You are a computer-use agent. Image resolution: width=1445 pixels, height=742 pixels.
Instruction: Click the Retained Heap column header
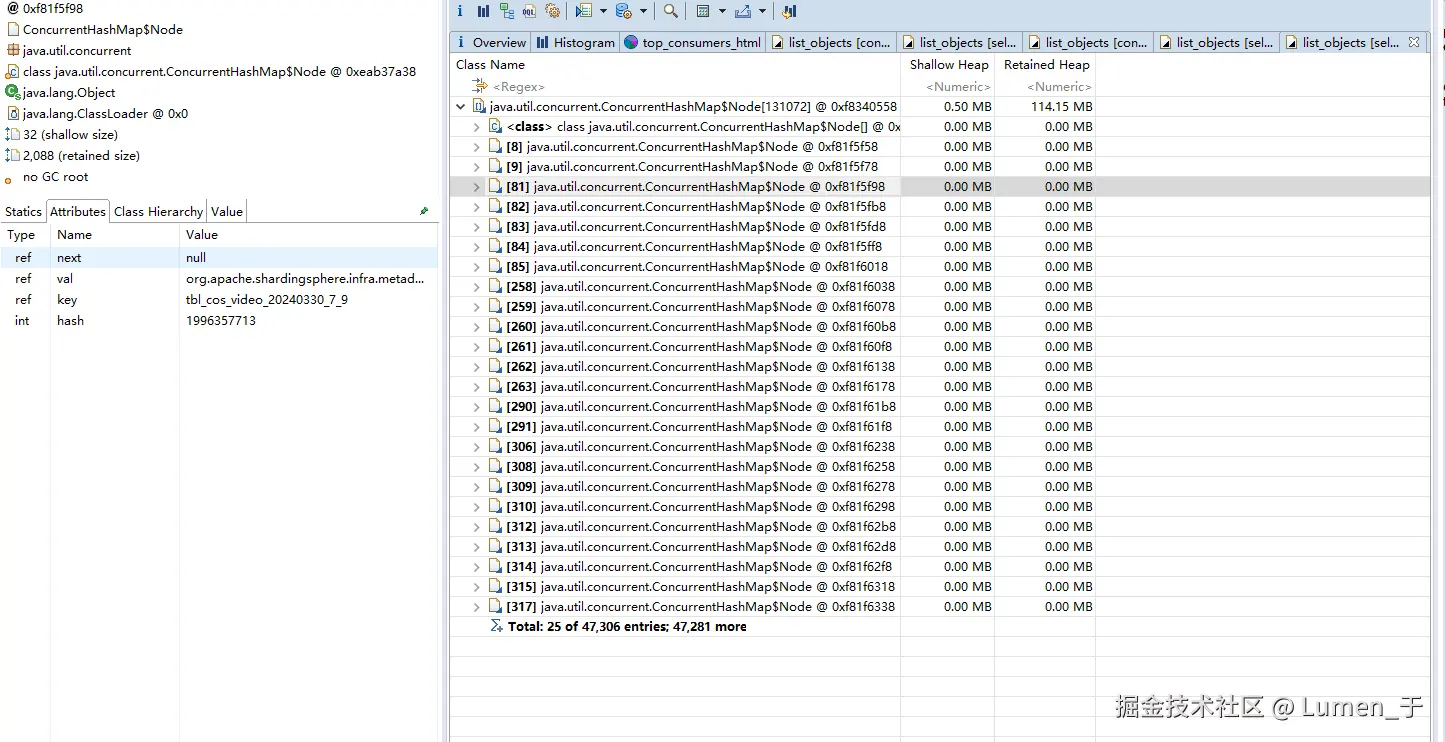coord(1046,64)
